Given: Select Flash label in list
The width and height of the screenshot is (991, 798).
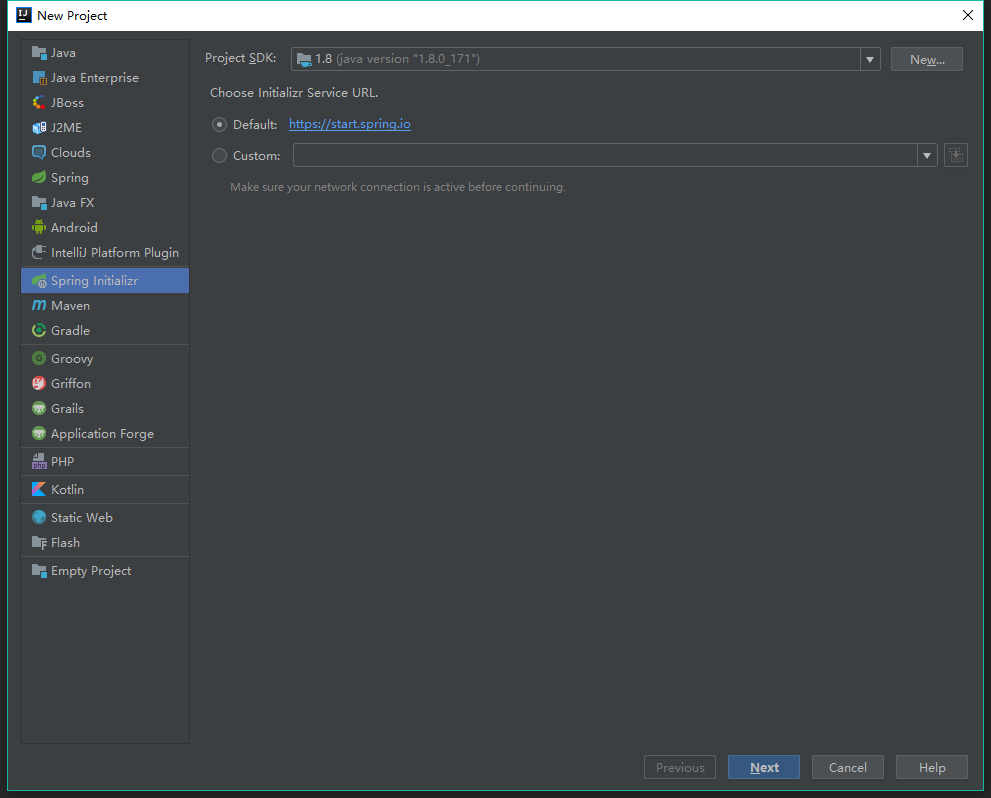Looking at the screenshot, I should [x=65, y=543].
